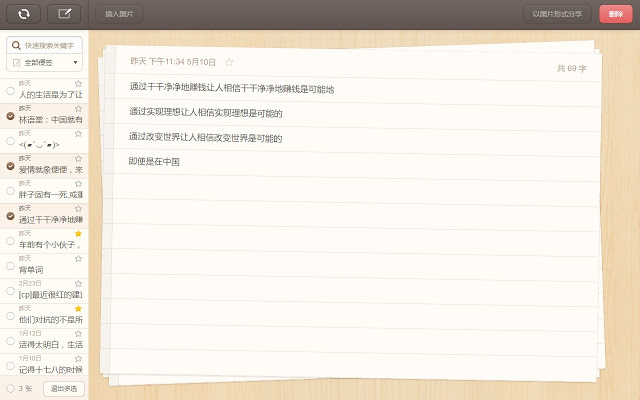Star the note 记得十七八的时候
This screenshot has height=400, width=640.
[78, 359]
